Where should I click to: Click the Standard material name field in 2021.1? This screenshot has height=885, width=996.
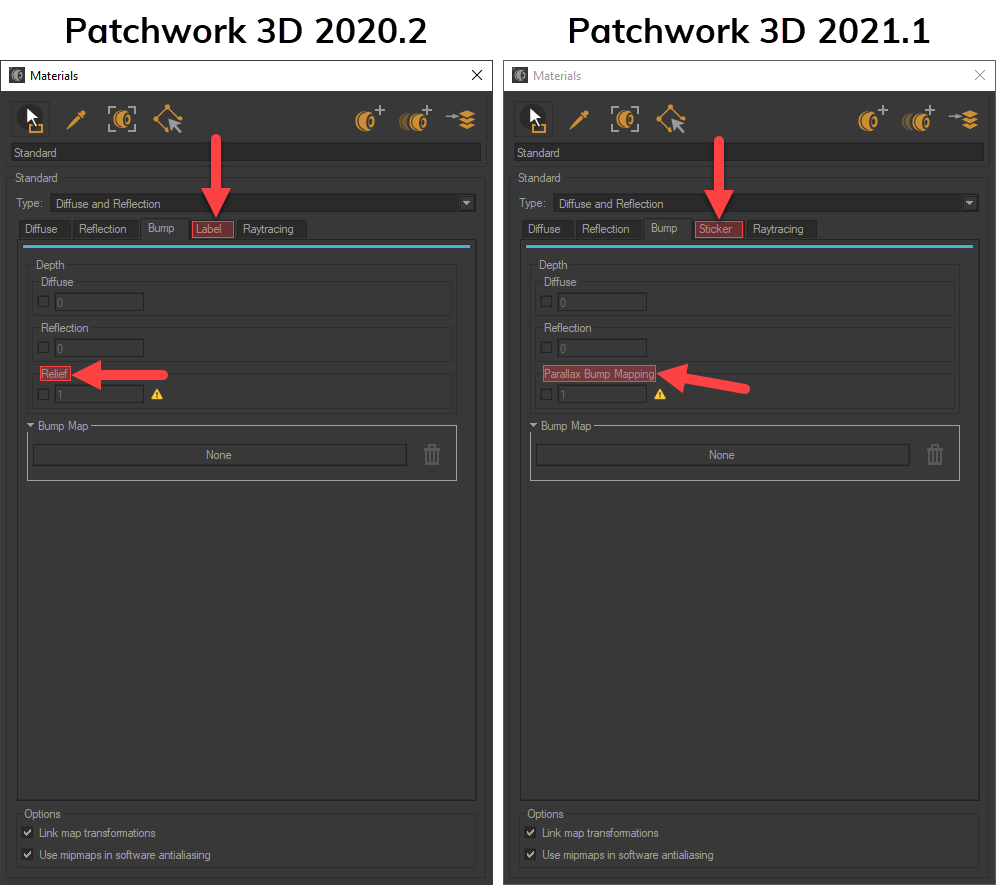click(750, 152)
